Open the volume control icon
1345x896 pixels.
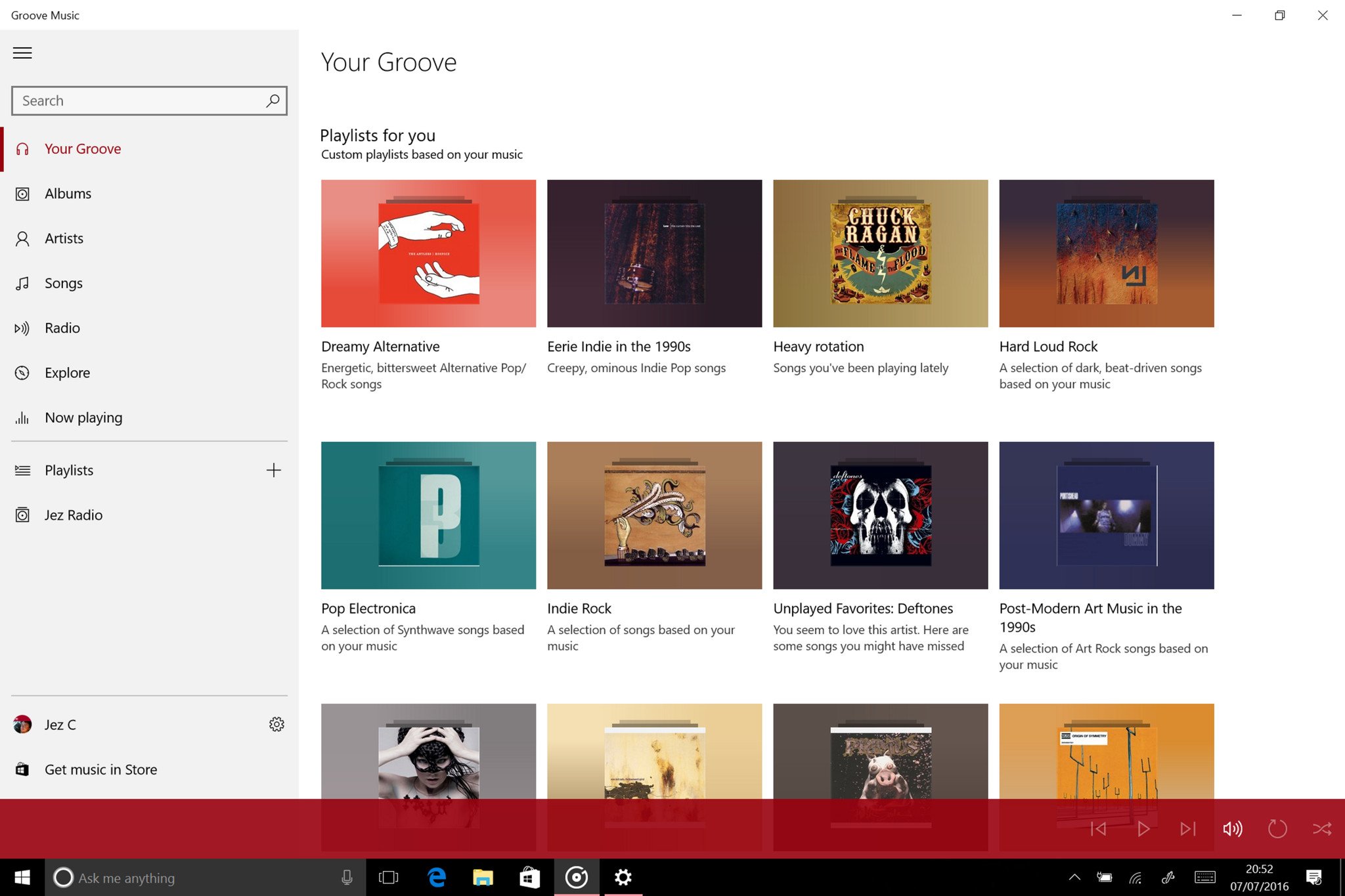(1232, 829)
